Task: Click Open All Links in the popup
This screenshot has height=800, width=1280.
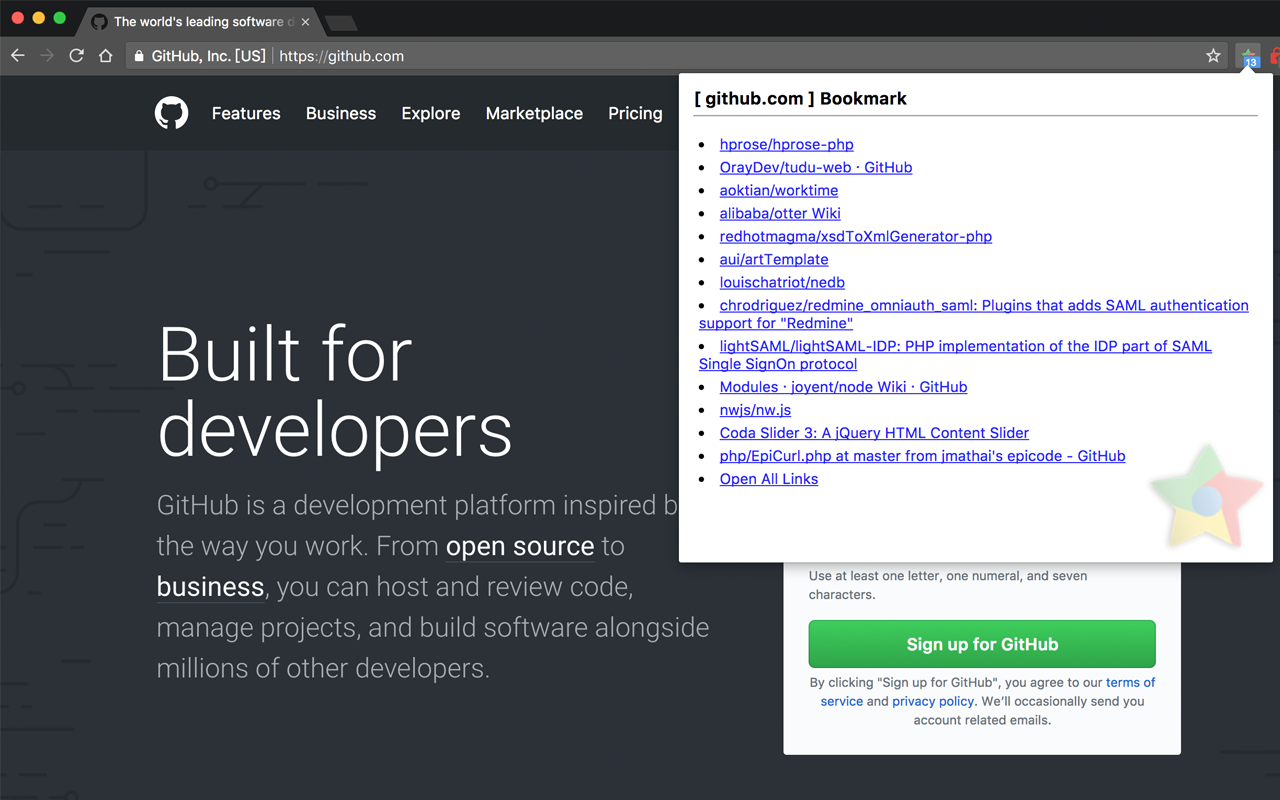Action: pos(768,478)
